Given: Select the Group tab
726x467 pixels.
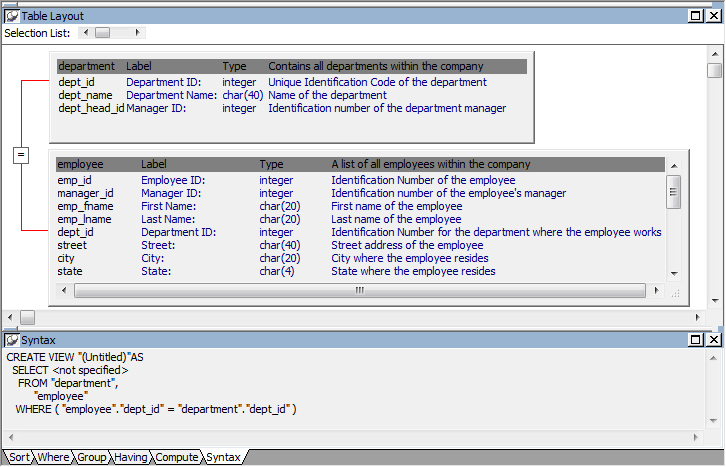Looking at the screenshot, I should click(92, 457).
